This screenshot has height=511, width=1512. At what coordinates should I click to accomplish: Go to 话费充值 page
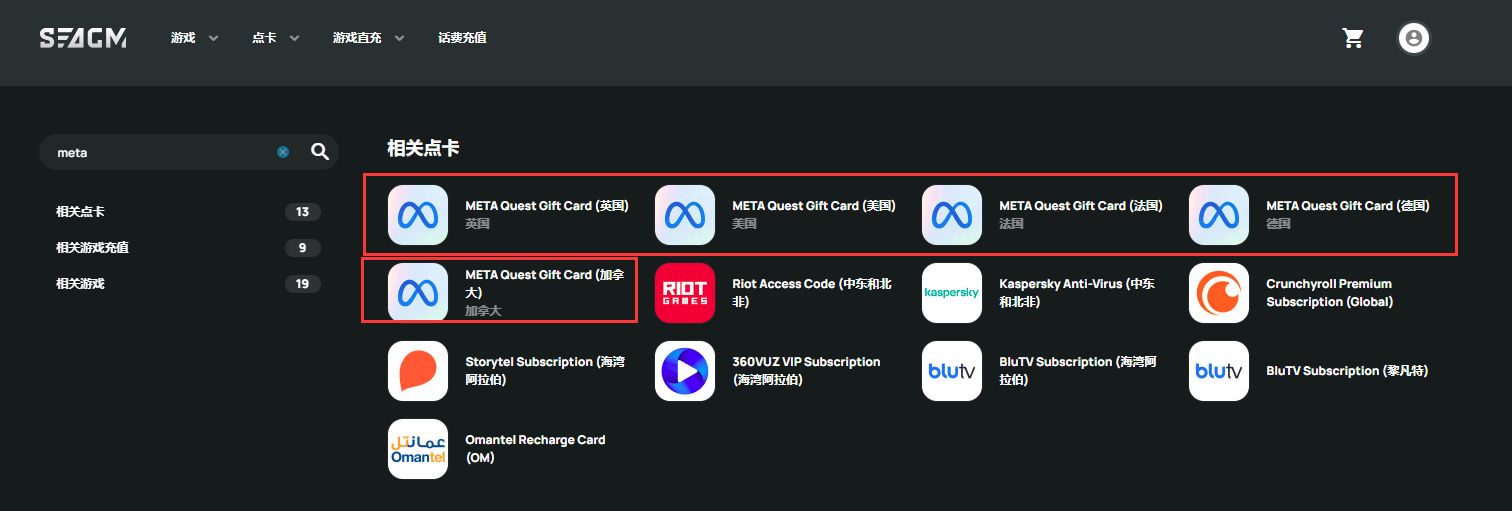click(x=462, y=38)
